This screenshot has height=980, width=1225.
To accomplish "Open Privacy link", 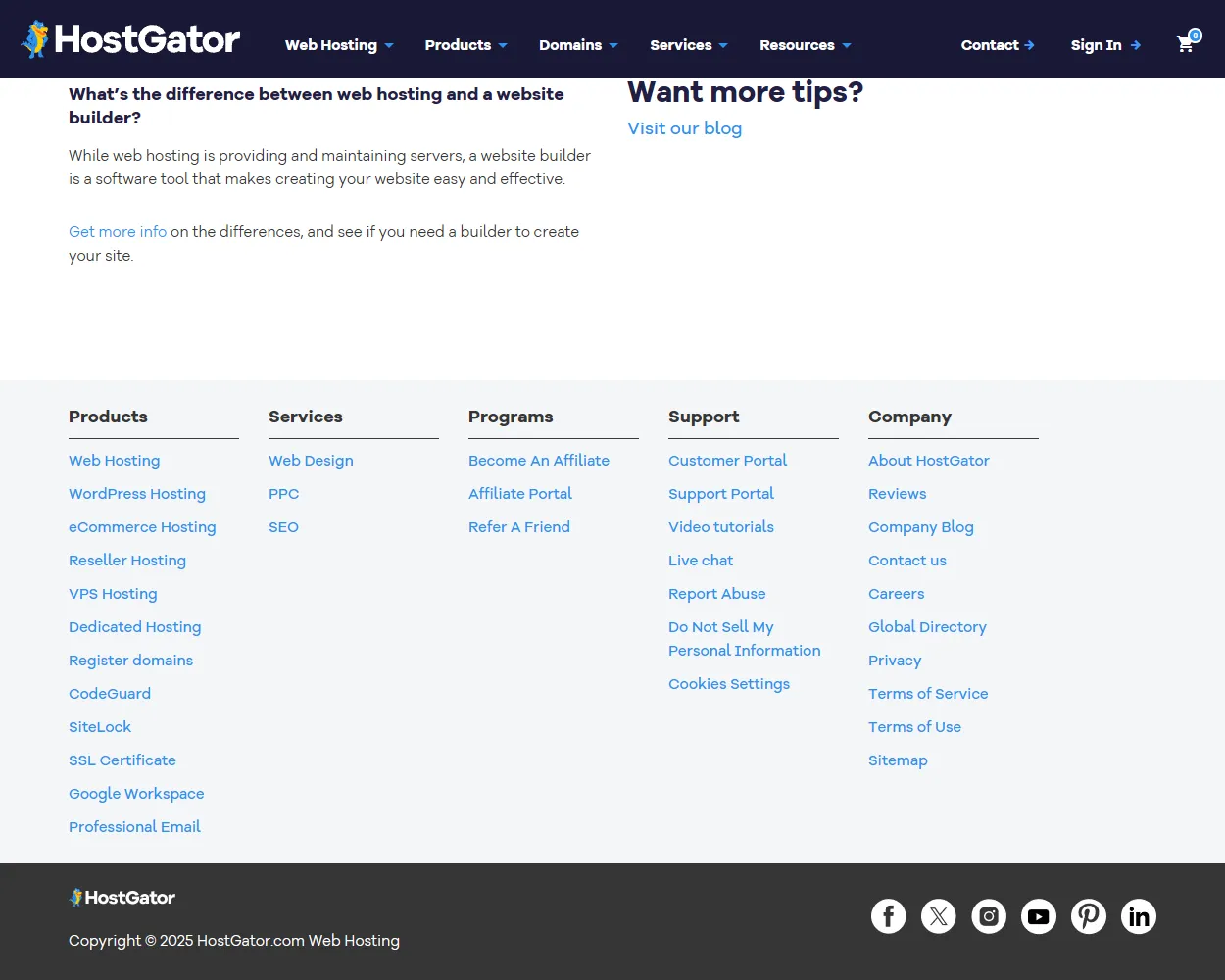I will (895, 661).
